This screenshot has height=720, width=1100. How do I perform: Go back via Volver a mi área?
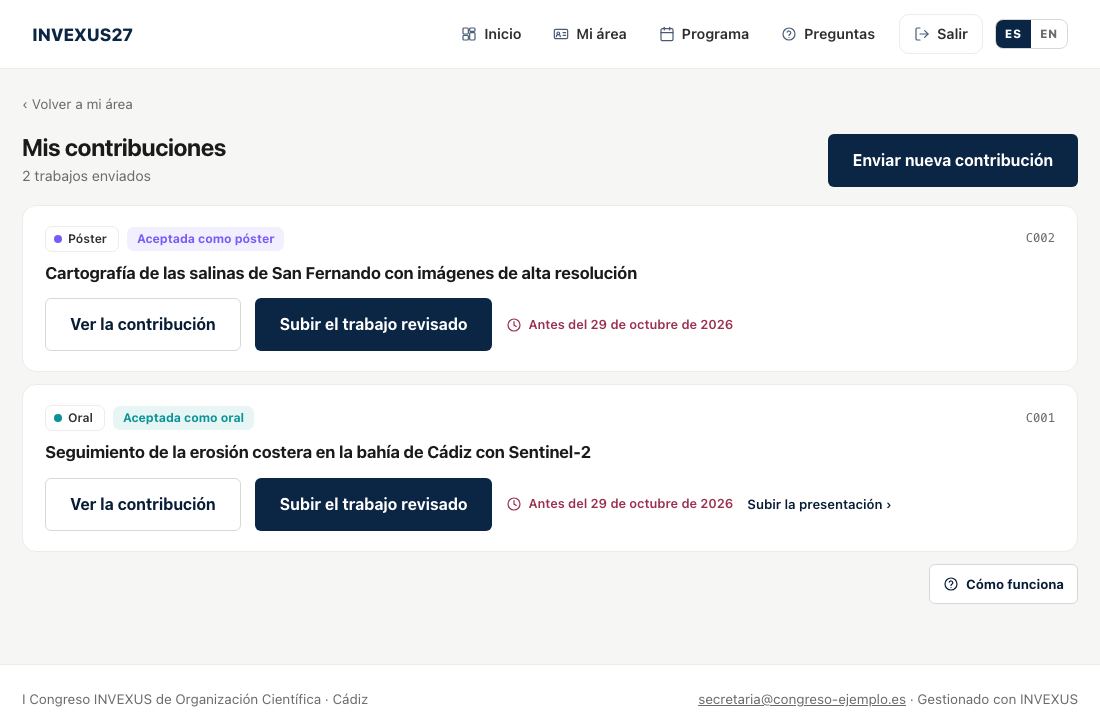[x=77, y=104]
